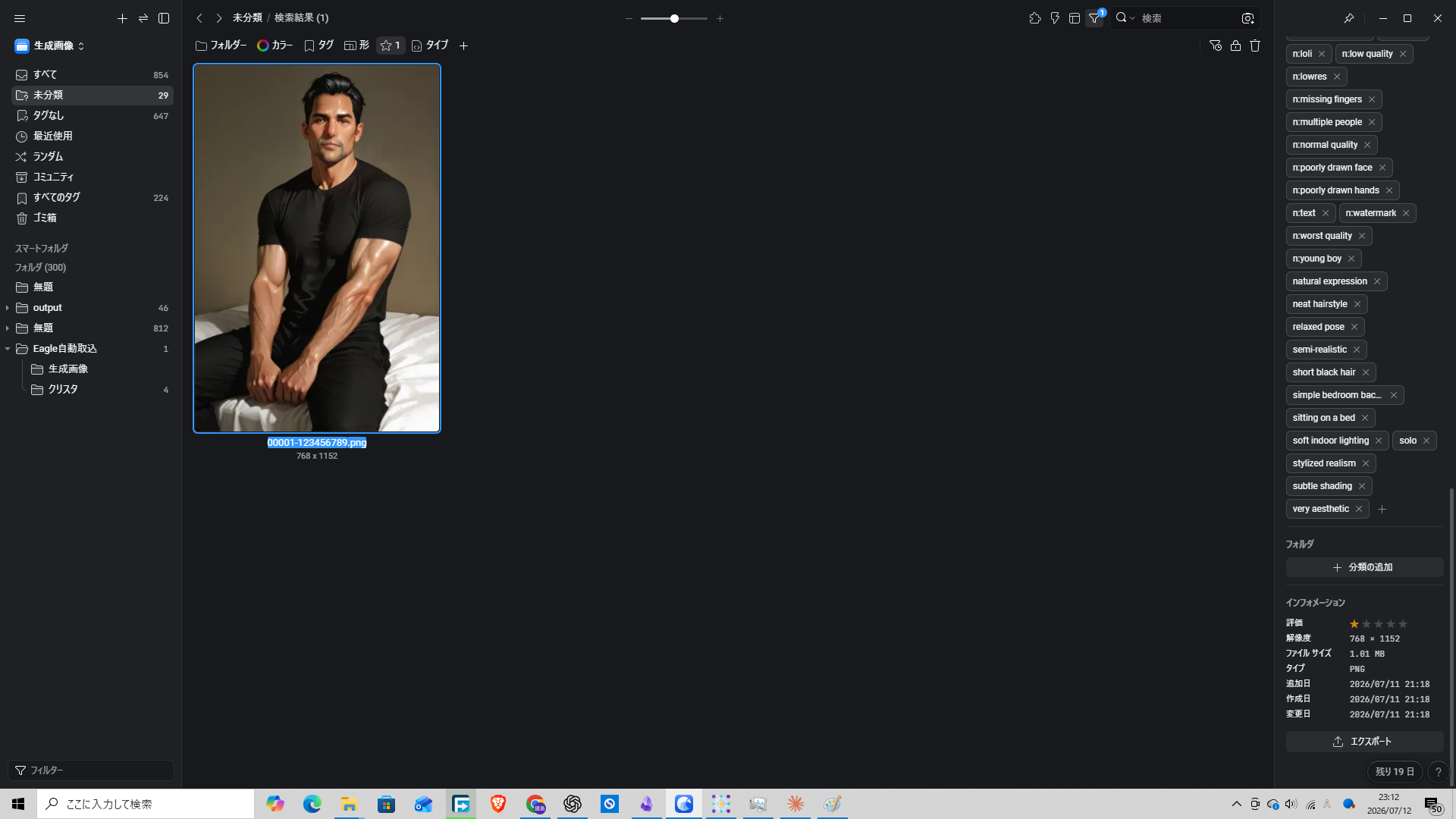Click the 分類の追加 button
This screenshot has height=819, width=1456.
[1363, 567]
